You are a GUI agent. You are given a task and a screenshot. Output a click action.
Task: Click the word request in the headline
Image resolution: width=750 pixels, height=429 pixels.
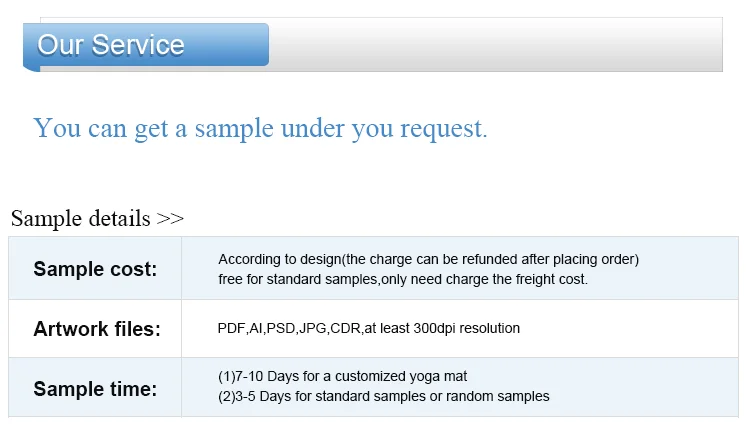coord(443,129)
